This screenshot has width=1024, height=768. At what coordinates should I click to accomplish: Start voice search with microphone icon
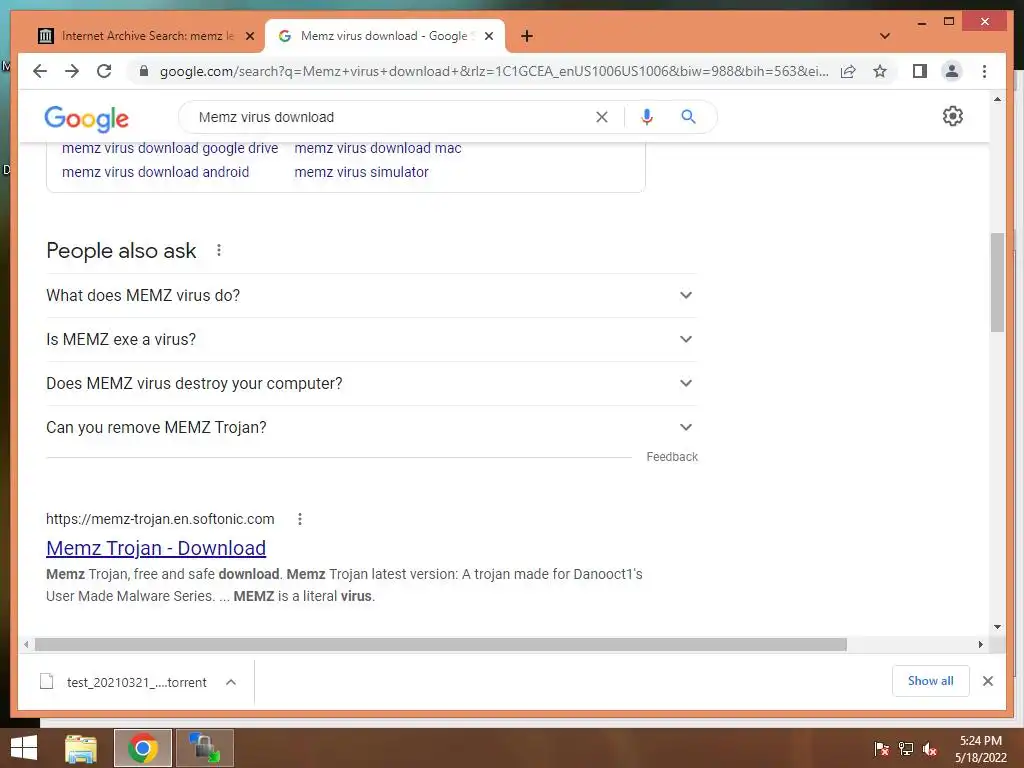647,117
